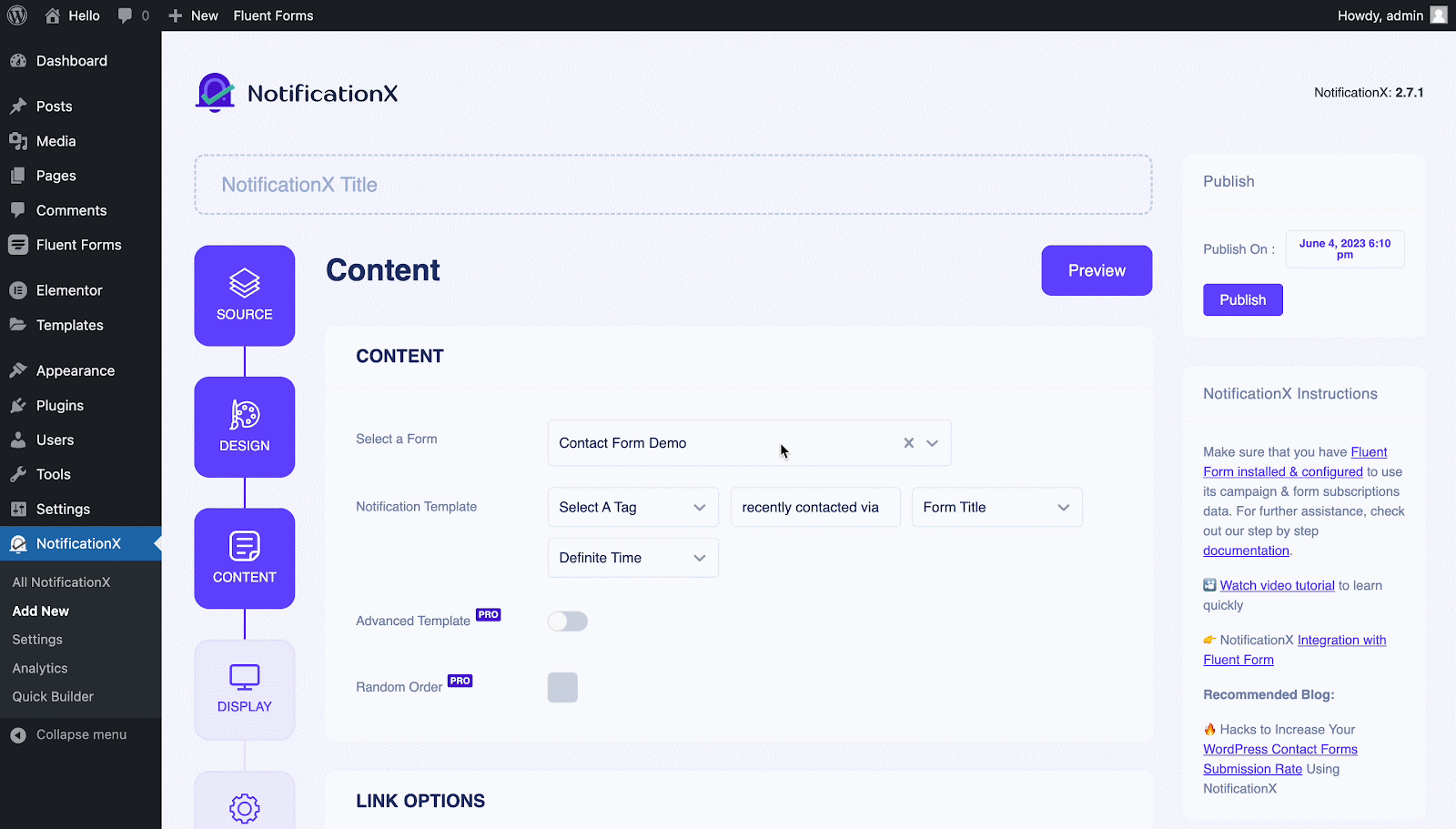Go to the SOURCE step

click(245, 296)
